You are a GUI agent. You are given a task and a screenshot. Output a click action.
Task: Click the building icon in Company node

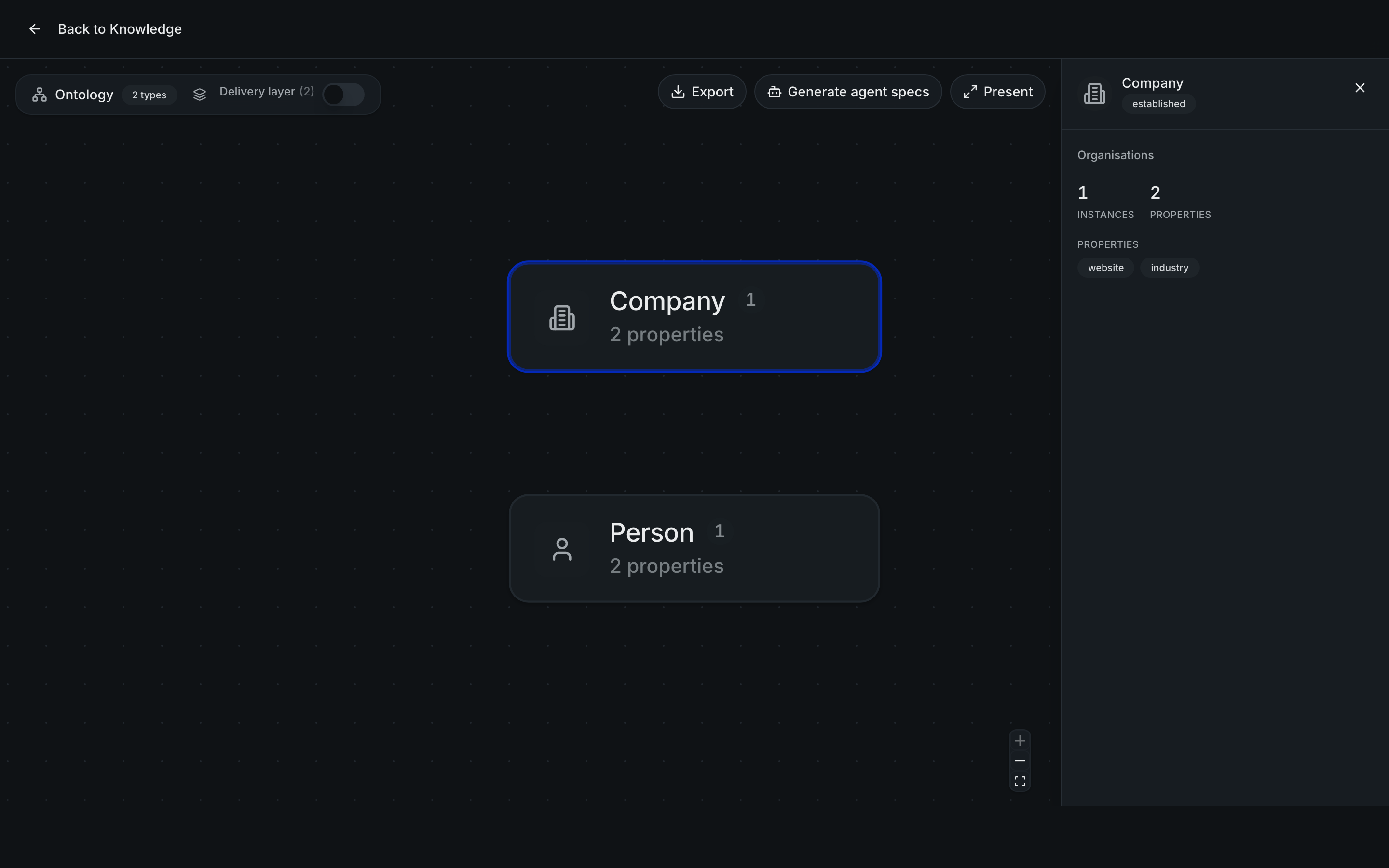point(562,317)
